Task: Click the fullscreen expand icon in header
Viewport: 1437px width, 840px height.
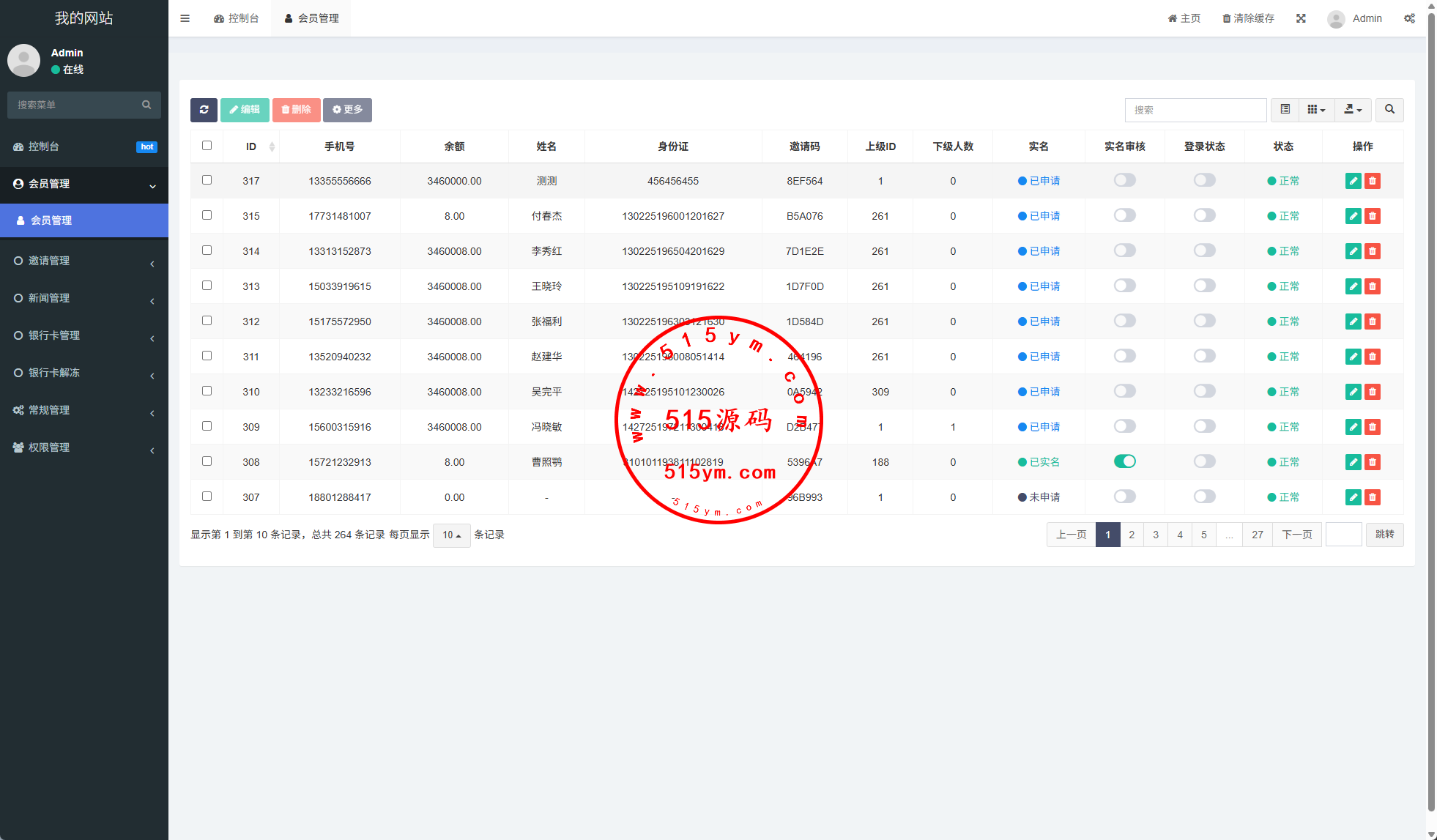Action: pos(1301,18)
